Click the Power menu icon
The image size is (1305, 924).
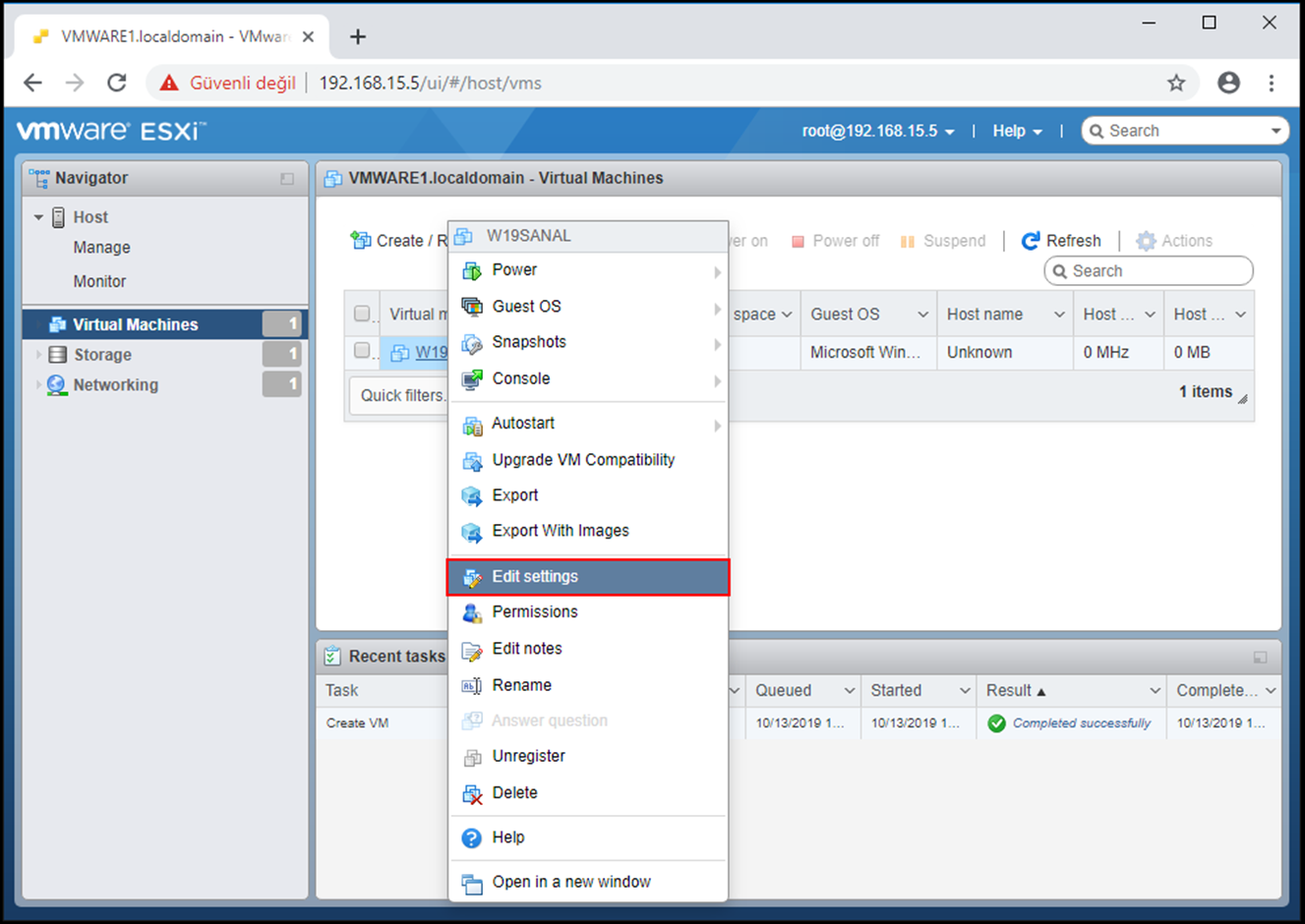coord(472,270)
